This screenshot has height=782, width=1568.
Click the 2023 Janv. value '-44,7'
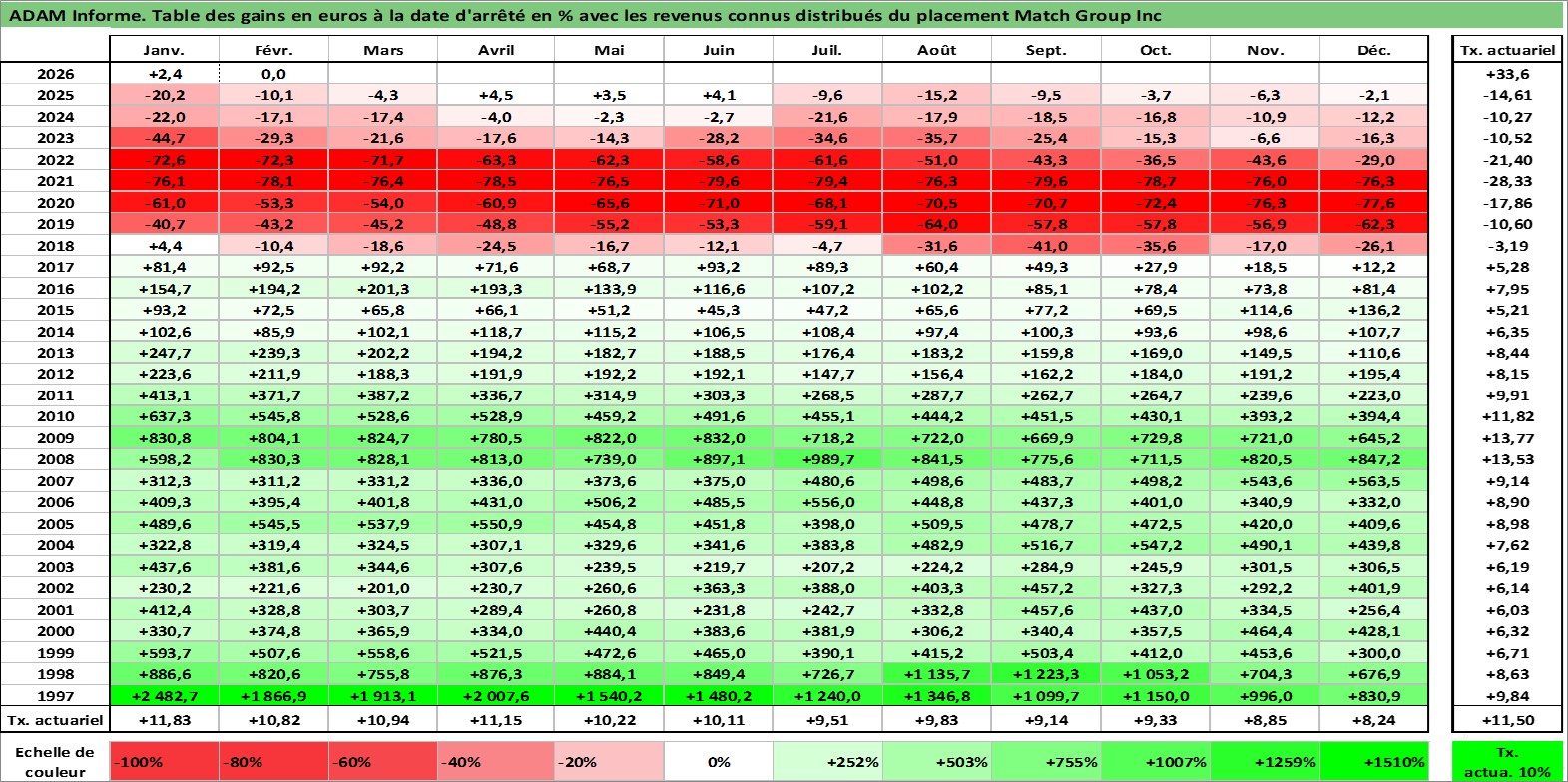164,138
